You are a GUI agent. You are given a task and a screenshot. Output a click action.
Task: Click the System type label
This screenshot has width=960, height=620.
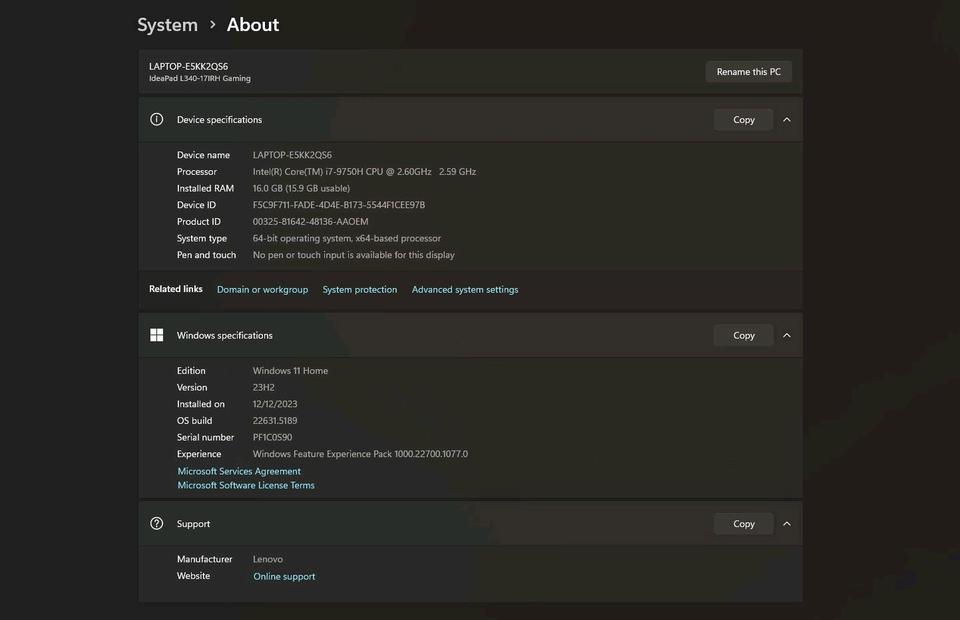(201, 238)
